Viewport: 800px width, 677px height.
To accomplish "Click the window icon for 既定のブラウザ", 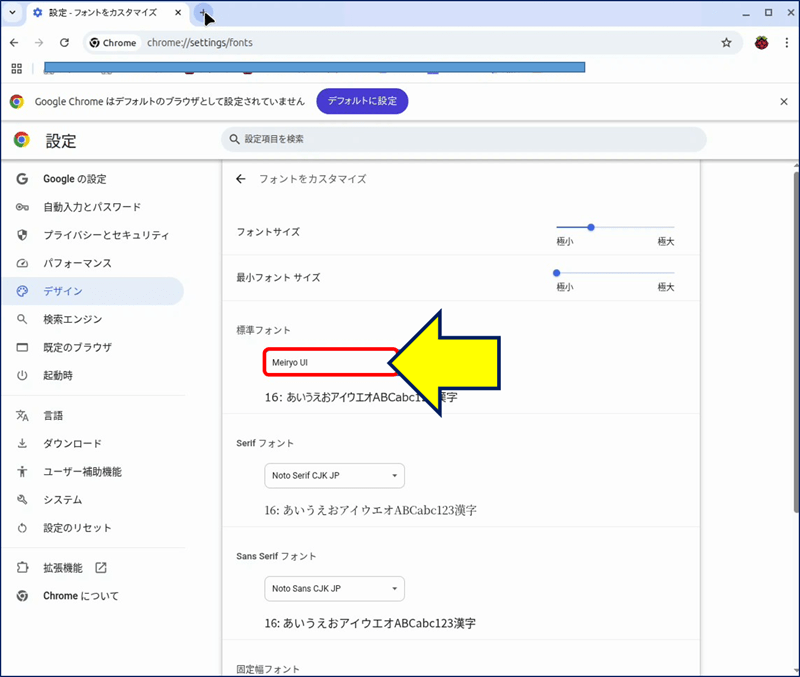I will (x=22, y=347).
